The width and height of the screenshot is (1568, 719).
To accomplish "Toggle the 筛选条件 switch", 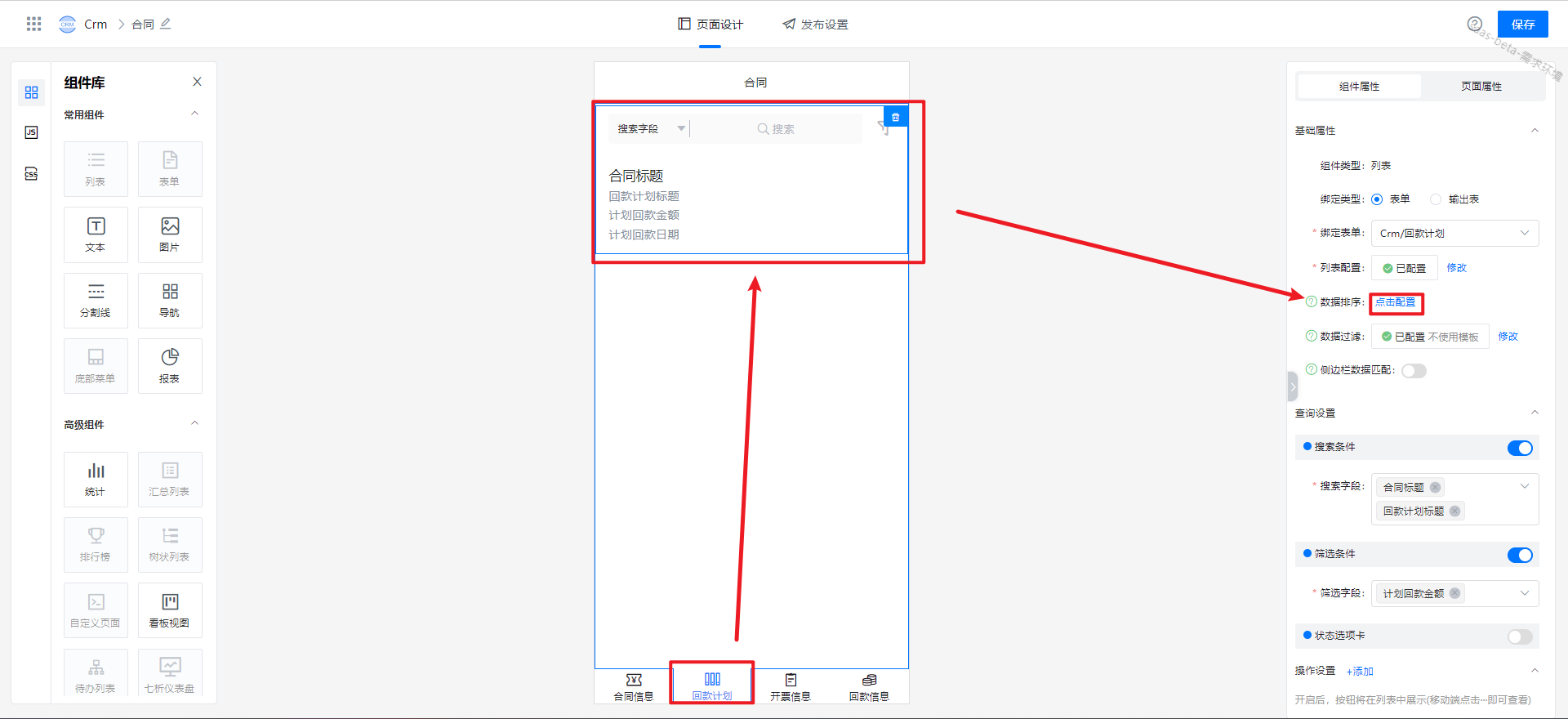I will (1520, 556).
